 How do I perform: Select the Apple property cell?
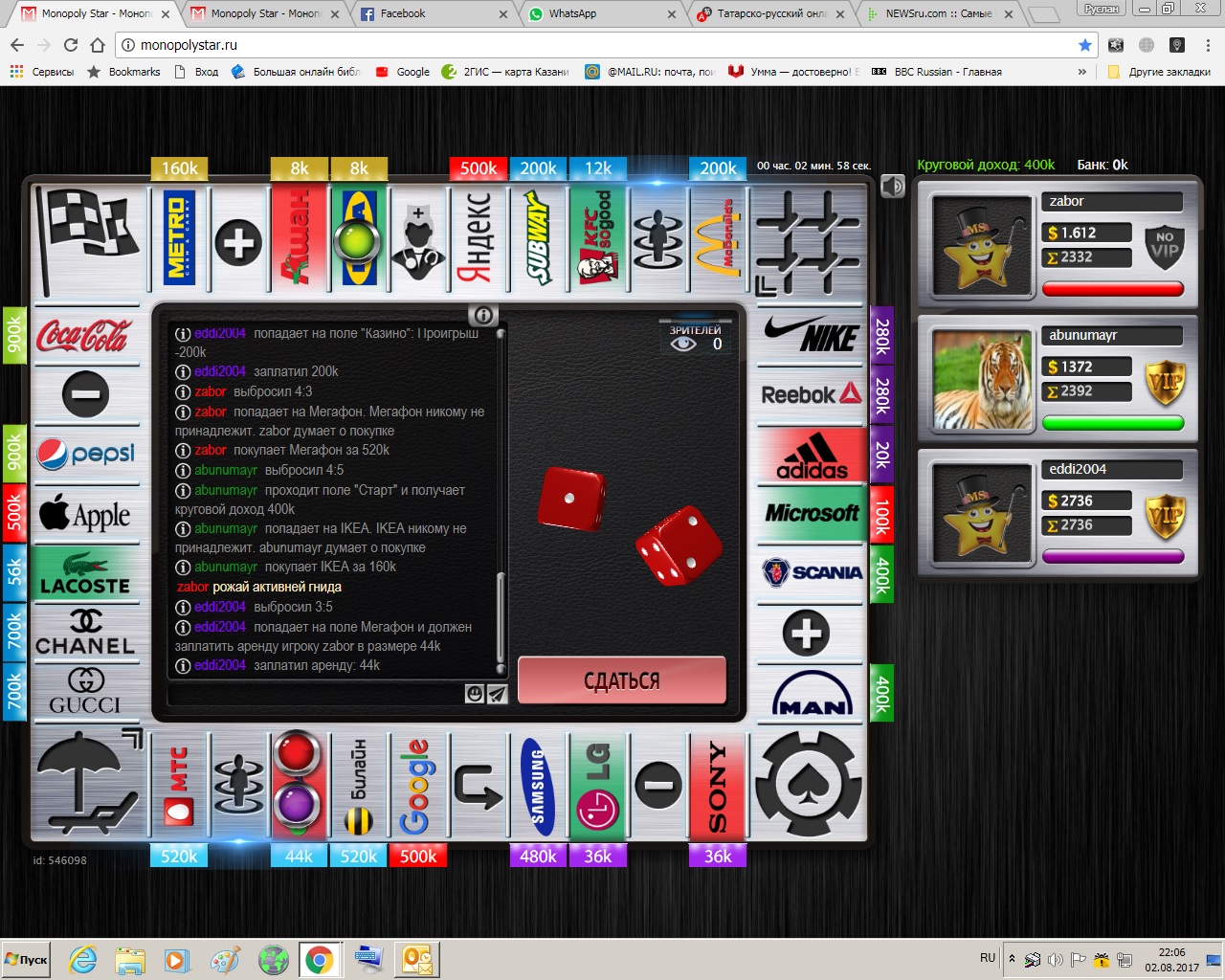(86, 514)
